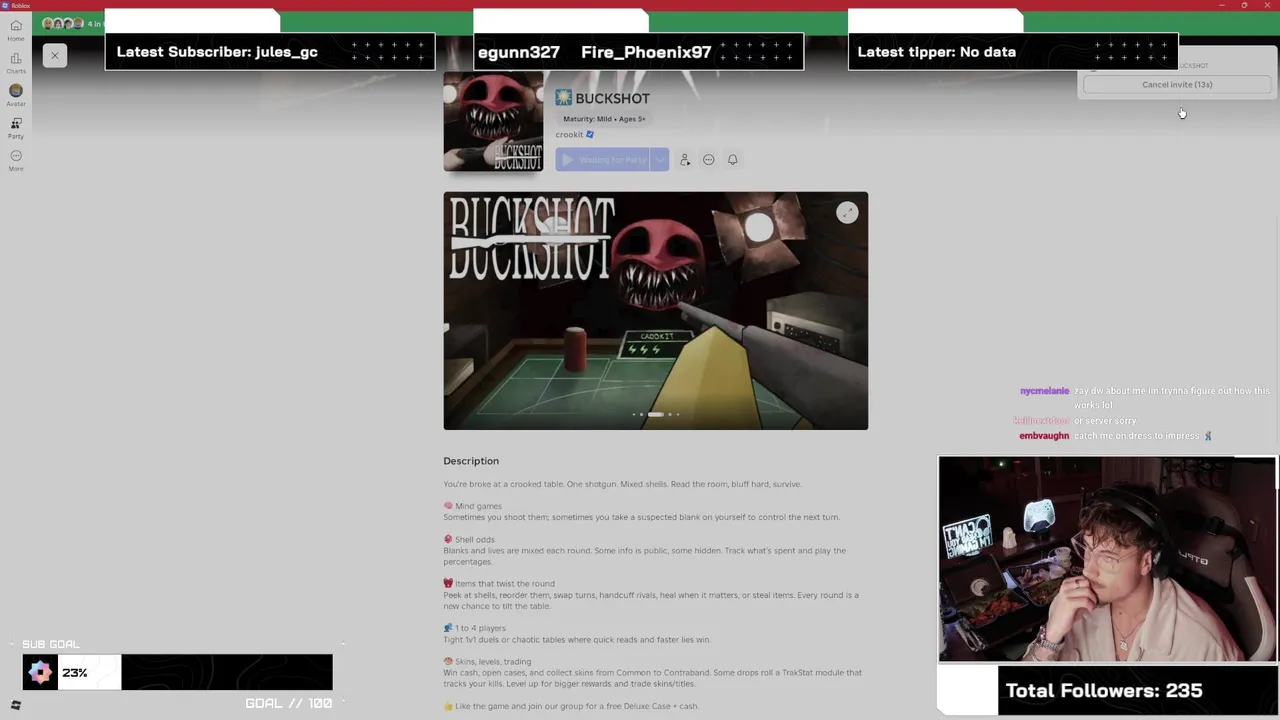Open the three-dot options menu
The image size is (1280, 720).
click(709, 160)
